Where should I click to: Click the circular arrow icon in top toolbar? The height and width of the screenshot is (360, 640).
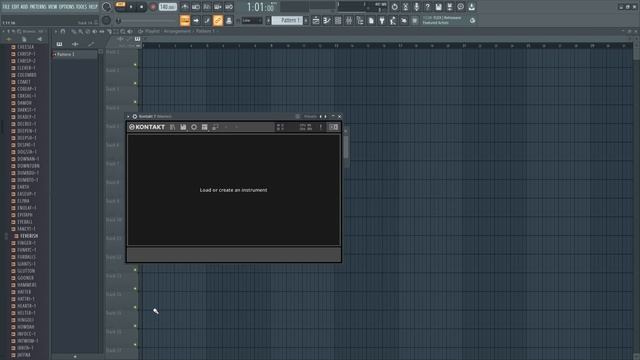(394, 7)
